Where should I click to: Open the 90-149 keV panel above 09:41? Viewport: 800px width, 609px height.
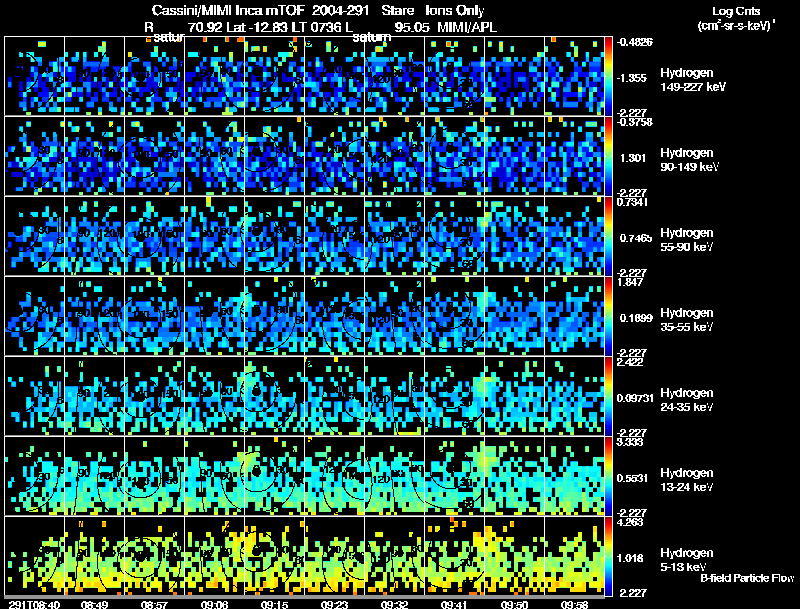[x=455, y=156]
